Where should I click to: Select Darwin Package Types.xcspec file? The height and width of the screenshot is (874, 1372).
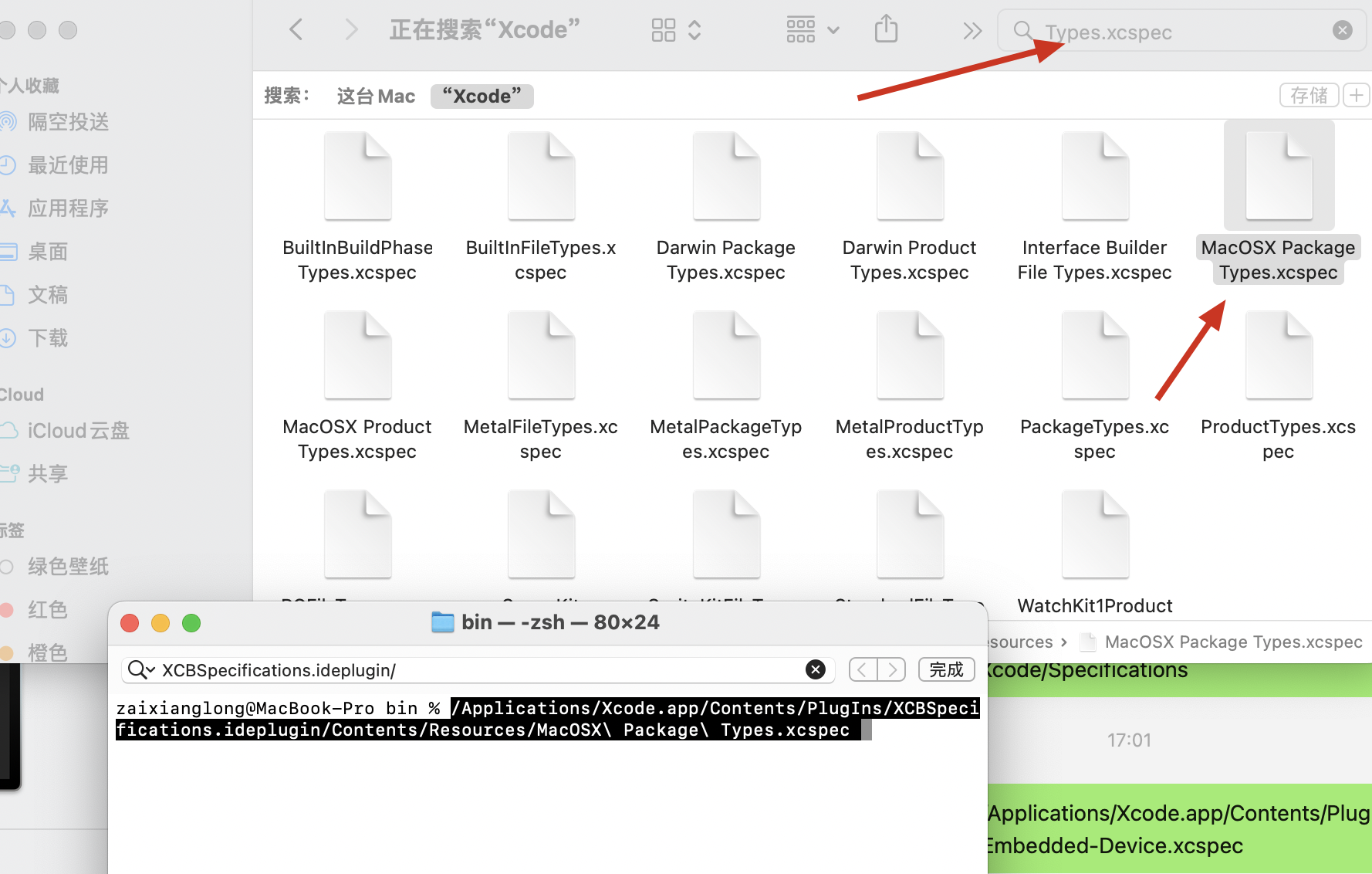[x=726, y=208]
